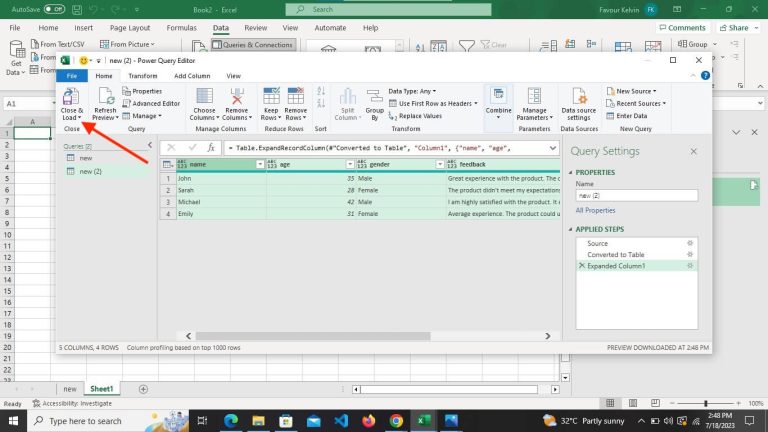The image size is (768, 432).
Task: Click the Group By icon
Action: pos(375,97)
